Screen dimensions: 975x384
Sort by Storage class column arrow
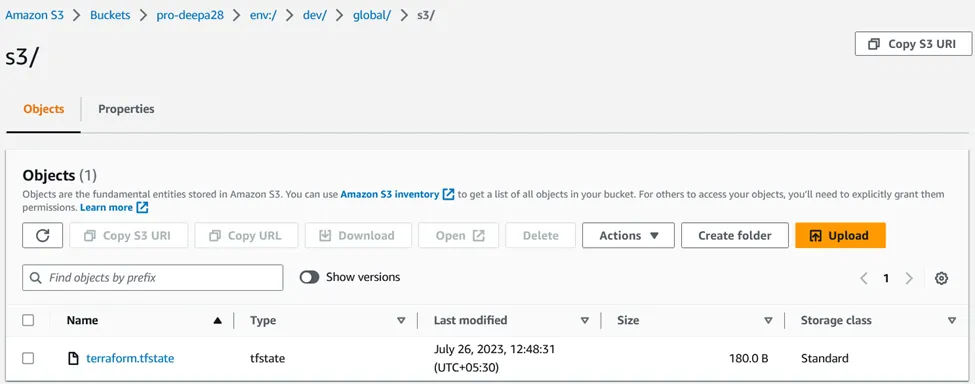[x=952, y=321]
